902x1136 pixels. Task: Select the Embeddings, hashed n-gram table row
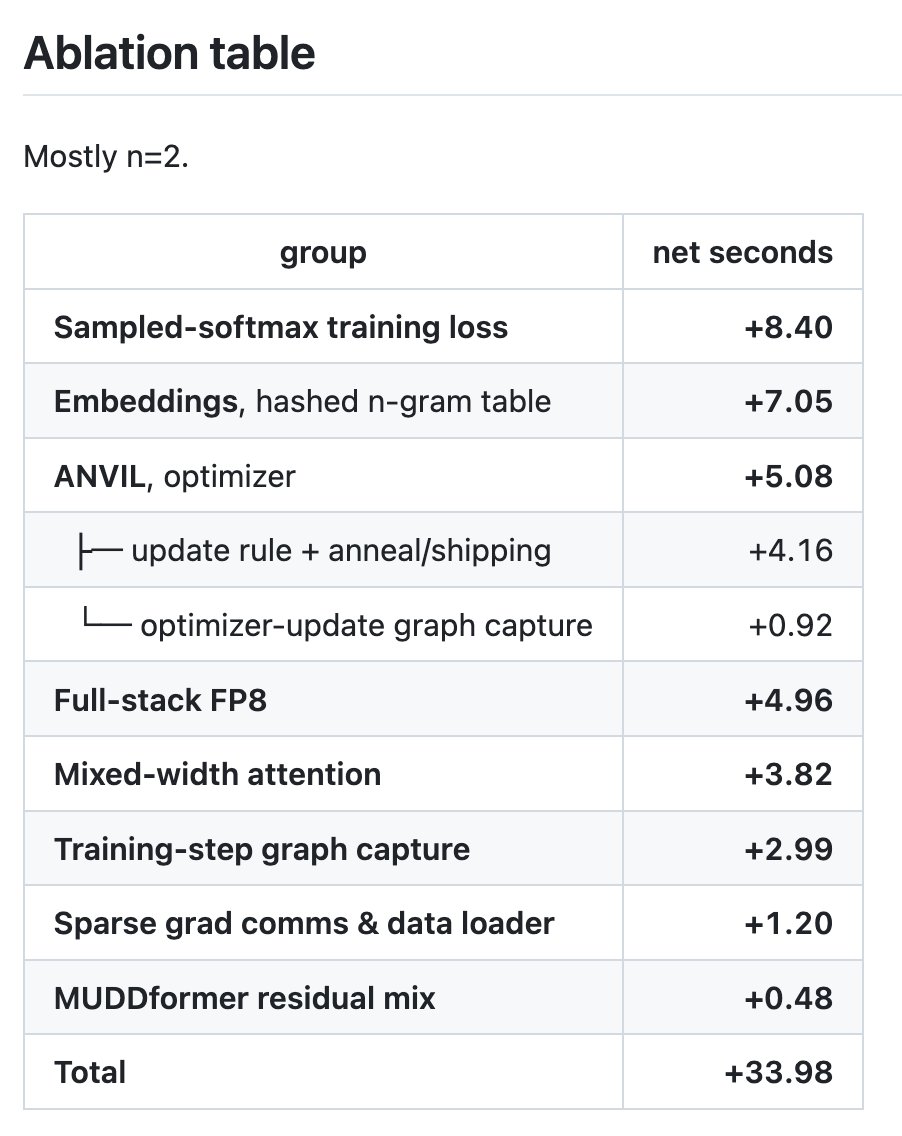click(443, 401)
